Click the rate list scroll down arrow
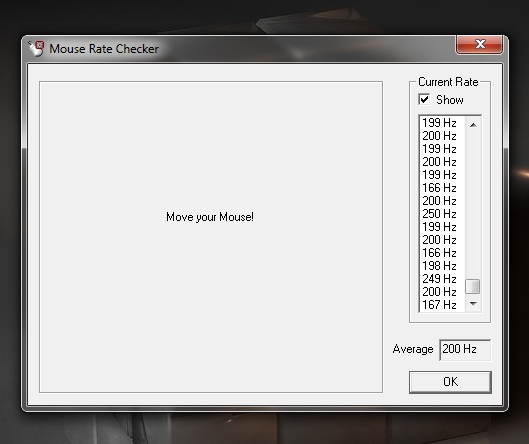The height and width of the screenshot is (444, 529). coord(473,304)
